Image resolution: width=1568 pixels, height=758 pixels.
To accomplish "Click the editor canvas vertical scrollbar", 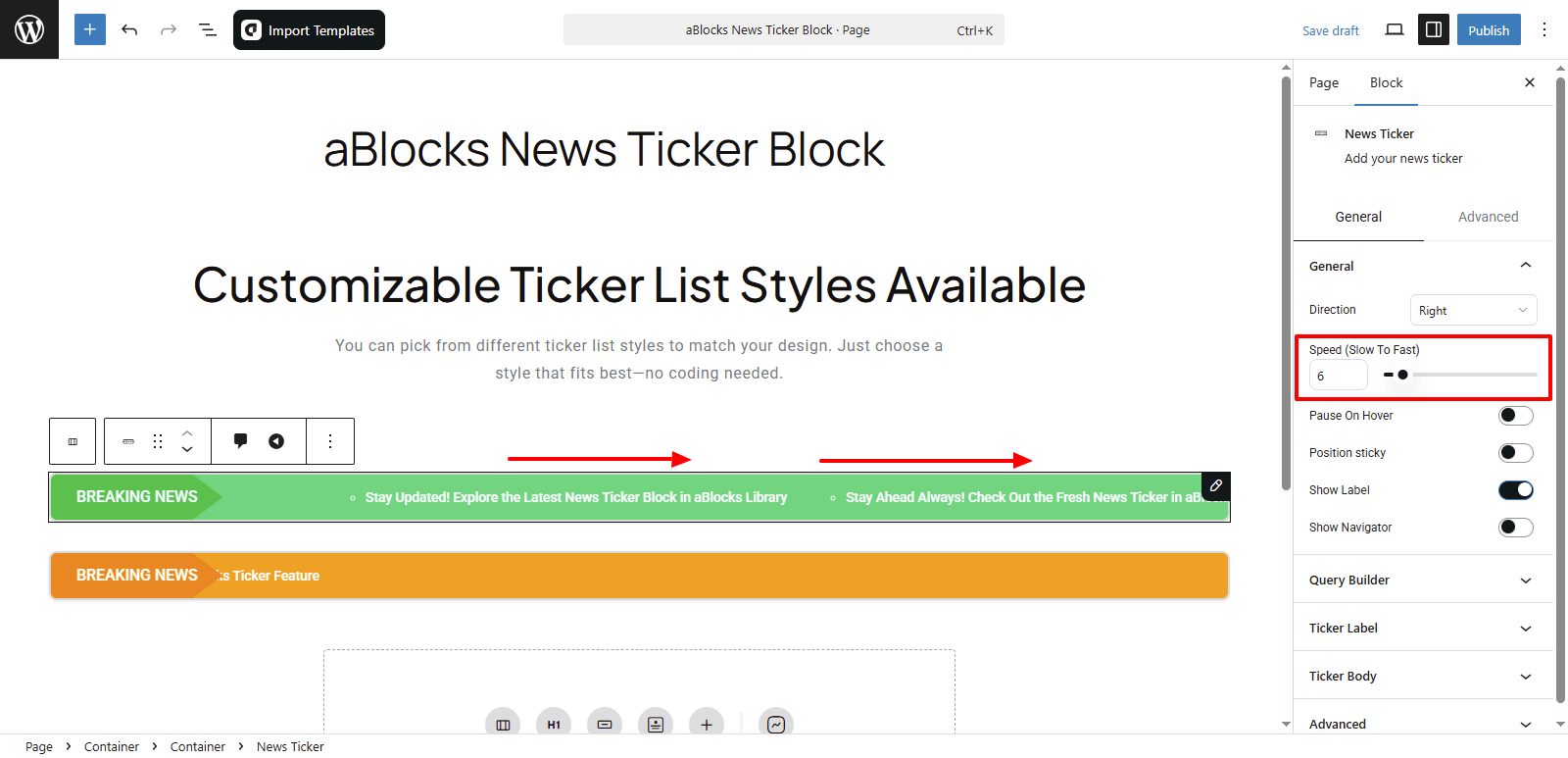I will (x=1286, y=283).
